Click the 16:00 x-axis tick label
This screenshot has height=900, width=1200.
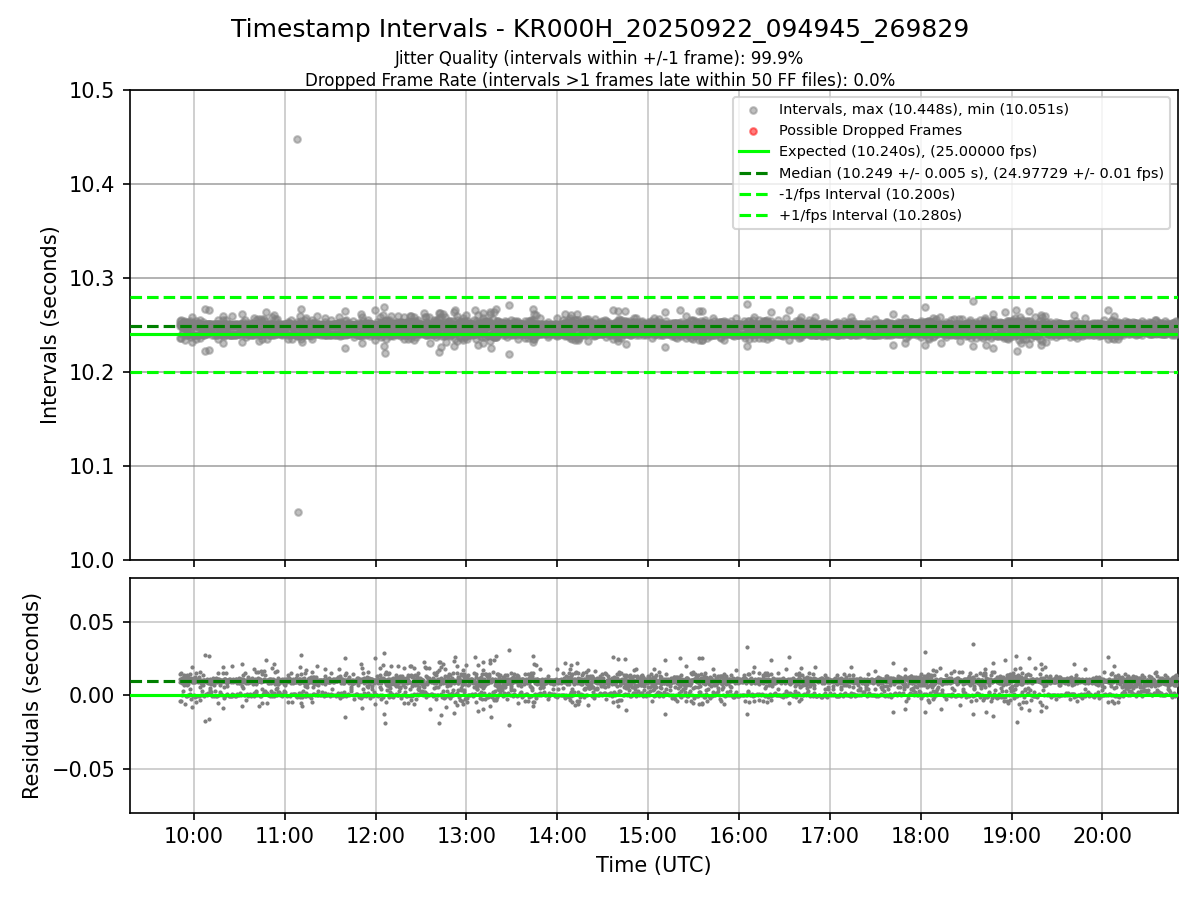click(x=739, y=834)
